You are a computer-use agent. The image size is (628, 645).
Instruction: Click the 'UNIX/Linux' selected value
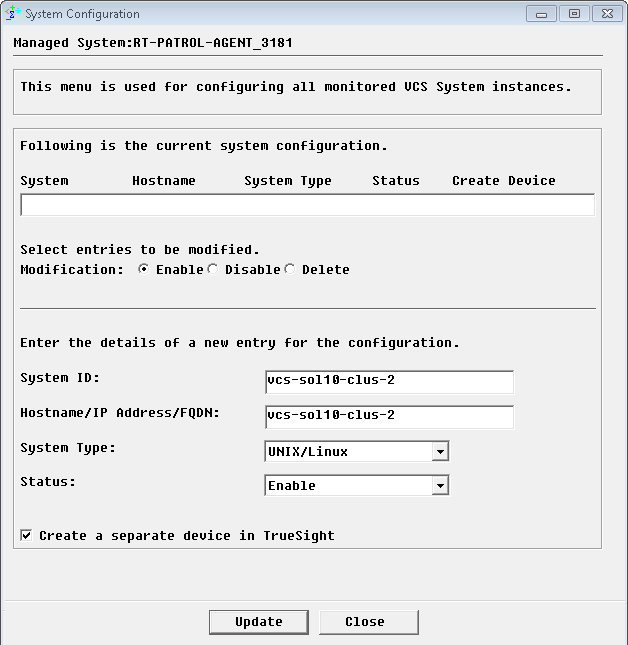[x=308, y=452]
